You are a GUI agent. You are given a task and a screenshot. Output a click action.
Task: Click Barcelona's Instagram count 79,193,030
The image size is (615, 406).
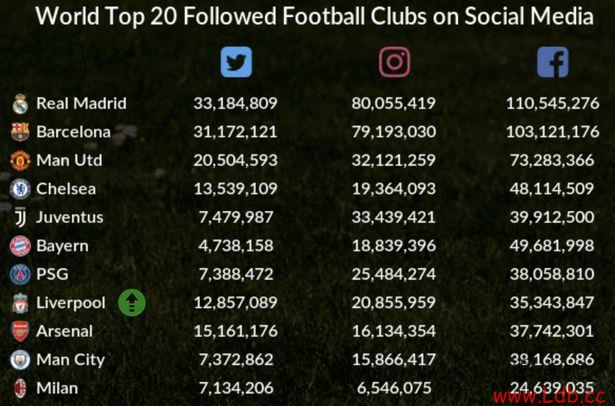[x=394, y=132]
